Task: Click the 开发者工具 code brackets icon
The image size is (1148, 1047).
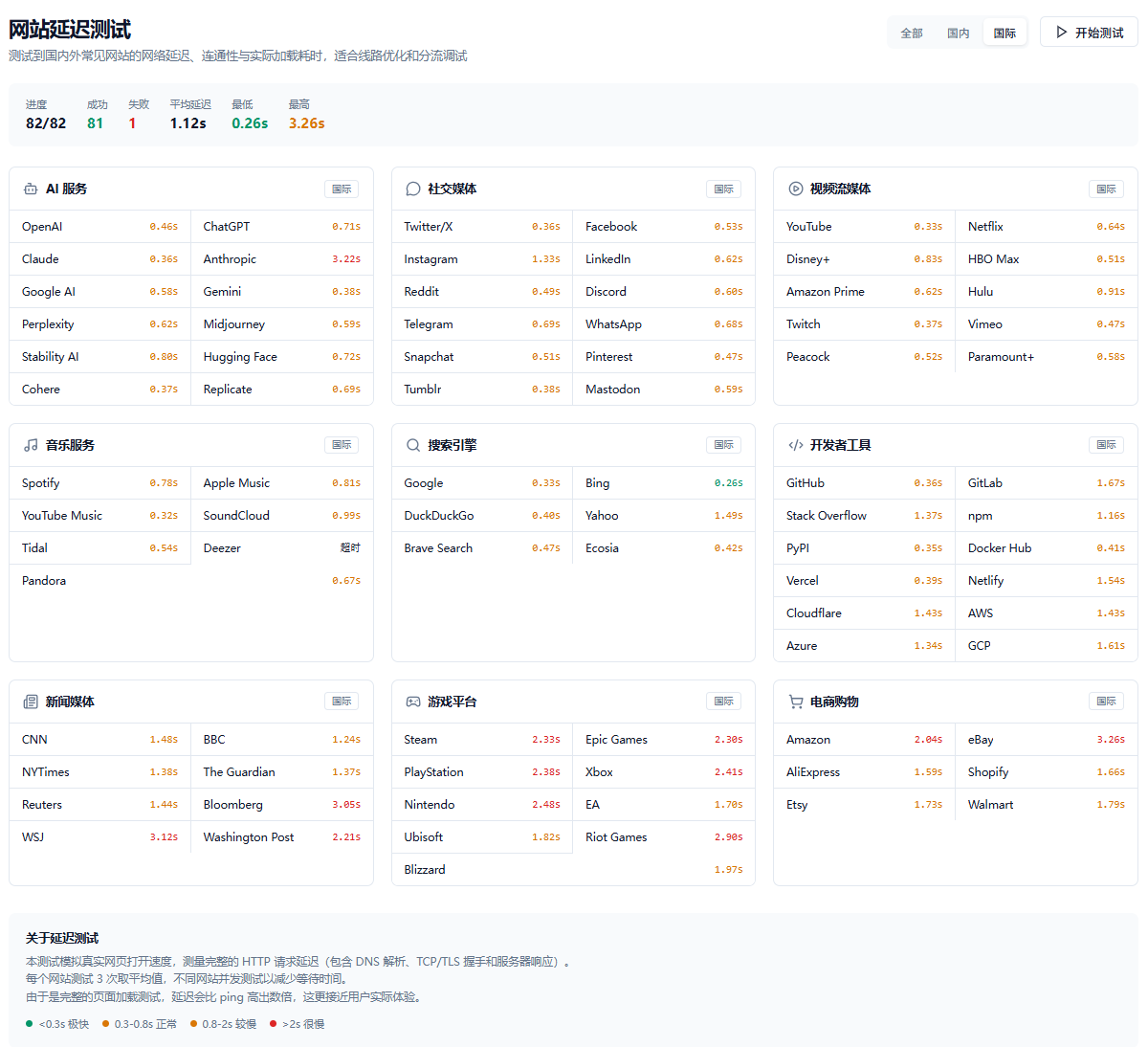Action: (x=795, y=446)
